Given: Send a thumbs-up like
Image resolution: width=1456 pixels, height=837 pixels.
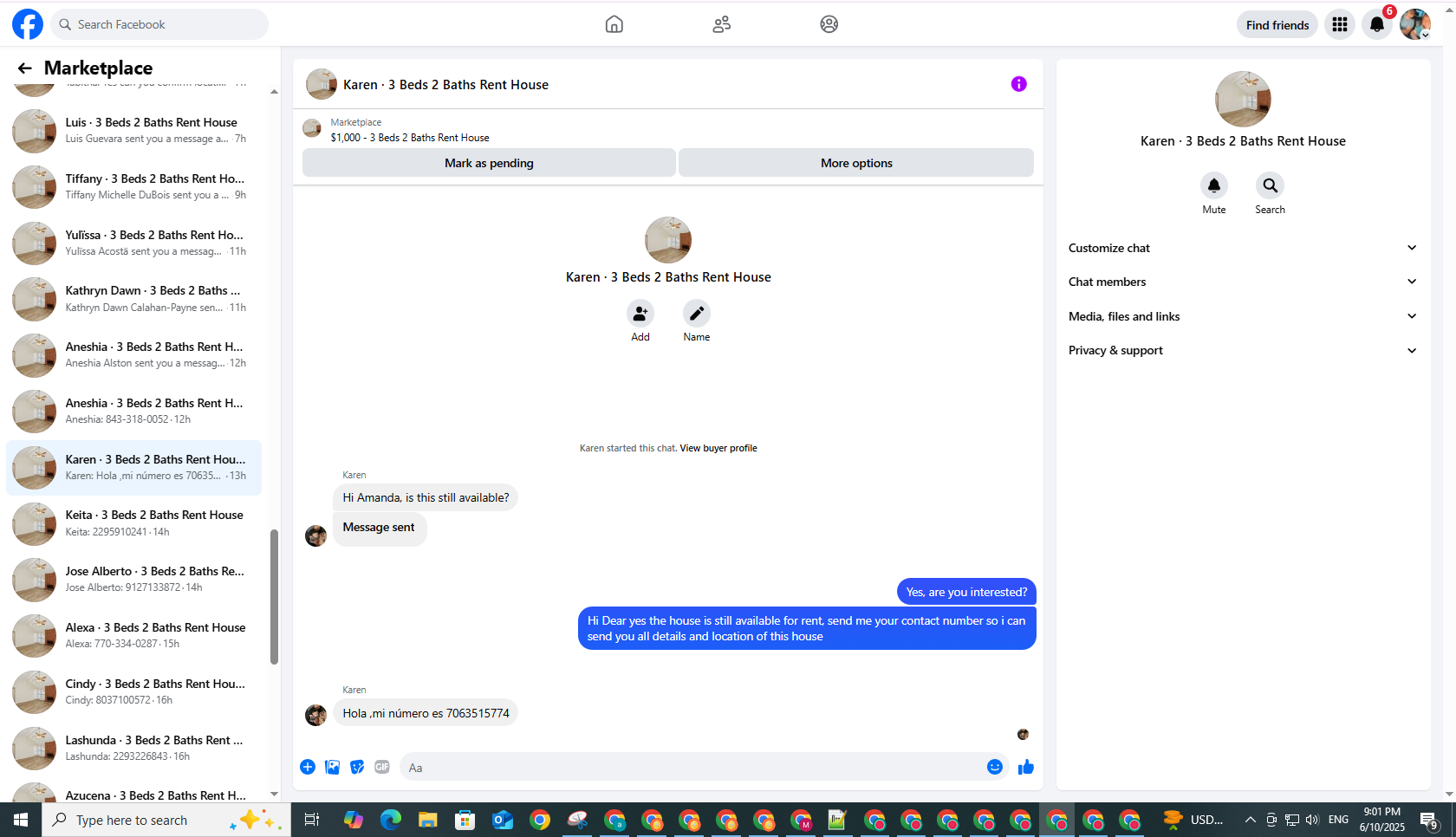Looking at the screenshot, I should 1026,767.
